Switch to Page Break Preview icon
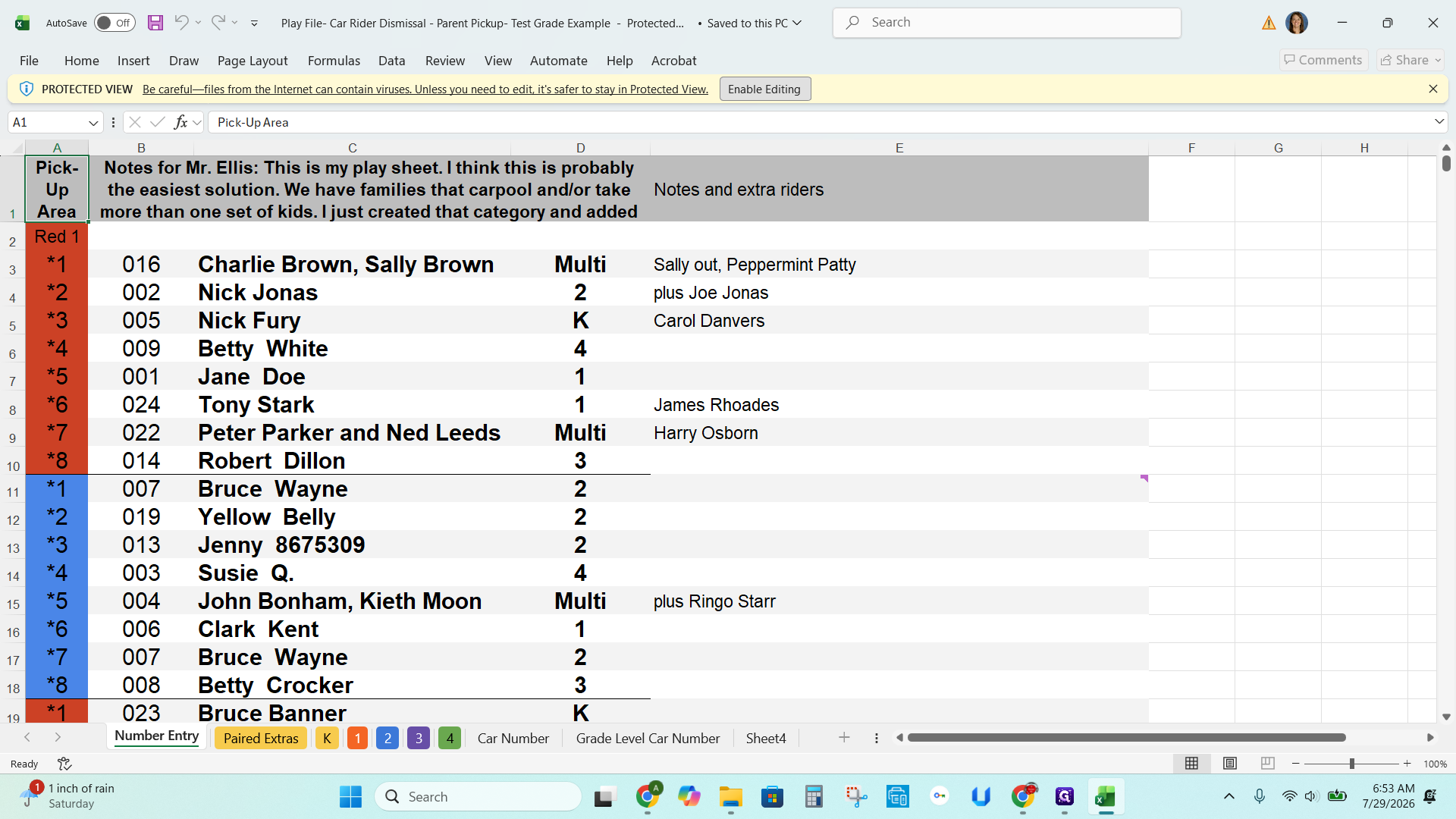The height and width of the screenshot is (819, 1456). [1268, 764]
